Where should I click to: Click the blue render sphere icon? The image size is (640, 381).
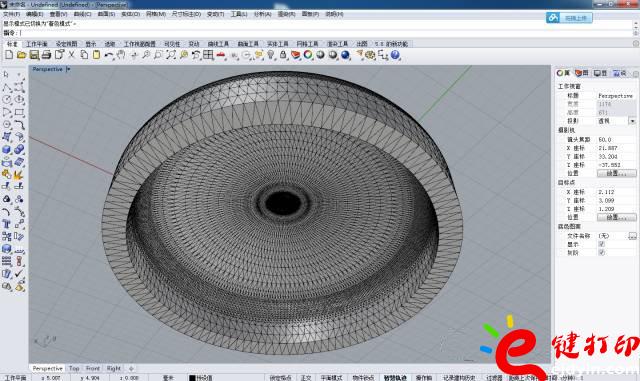point(345,55)
